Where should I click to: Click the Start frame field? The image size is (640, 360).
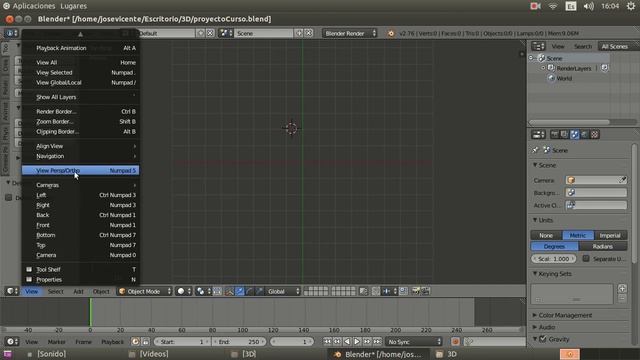tap(182, 342)
